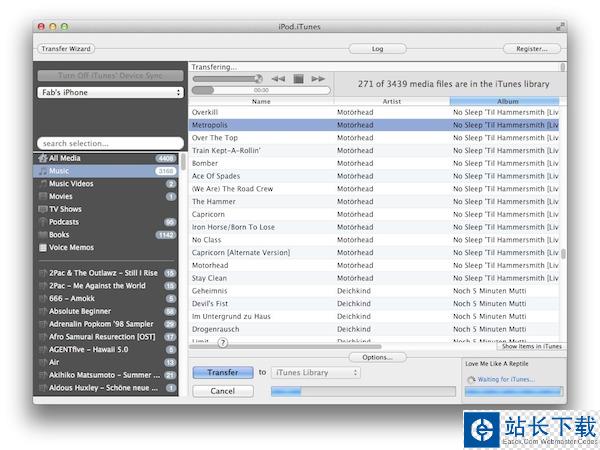Open the Transfer Wizard
The width and height of the screenshot is (600, 450).
(x=66, y=48)
